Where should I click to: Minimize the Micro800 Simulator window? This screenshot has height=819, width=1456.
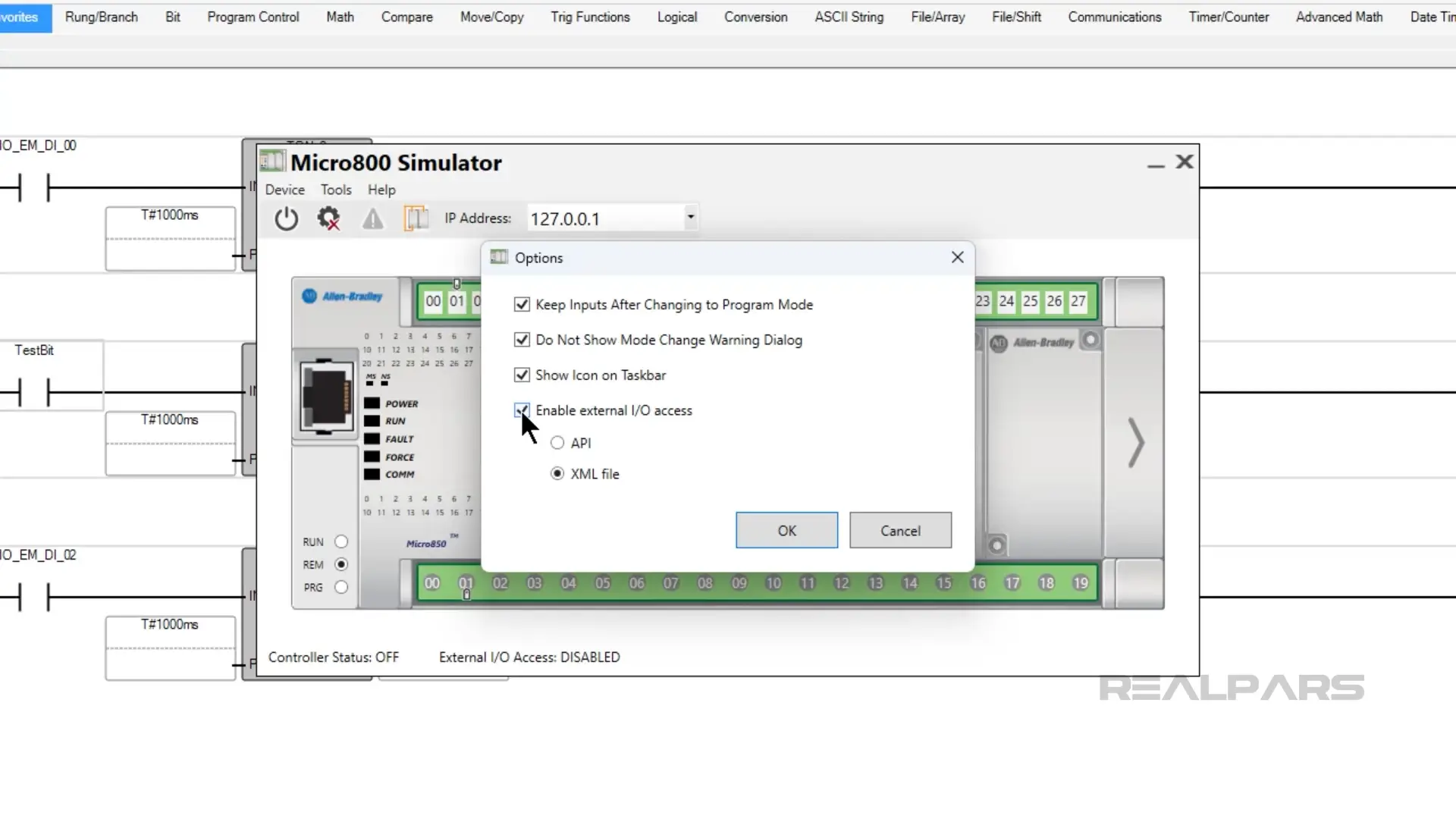[1156, 164]
